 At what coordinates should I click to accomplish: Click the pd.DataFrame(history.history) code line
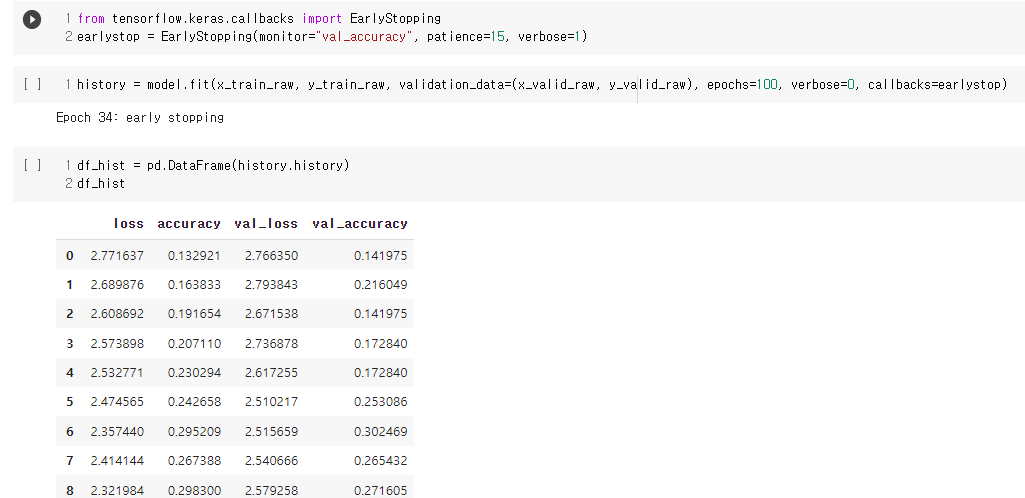pyautogui.click(x=213, y=165)
